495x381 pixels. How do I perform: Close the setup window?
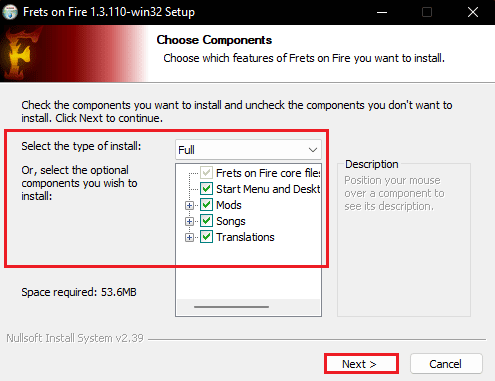[473, 12]
